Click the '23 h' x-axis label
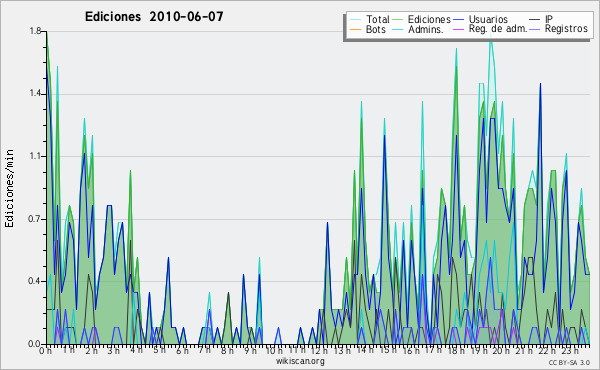 tap(570, 350)
